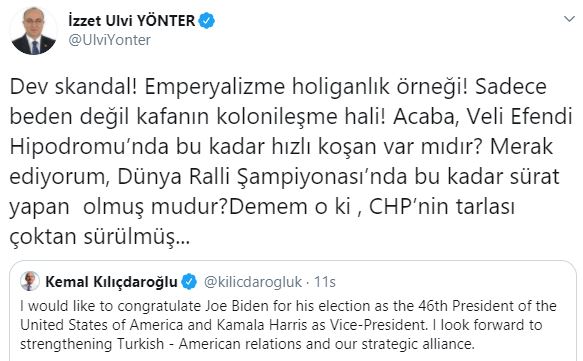Screen dimensions: 583x361
Task: Click the tweet ending 'çoktan sürülmüş...'
Action: tap(100, 237)
